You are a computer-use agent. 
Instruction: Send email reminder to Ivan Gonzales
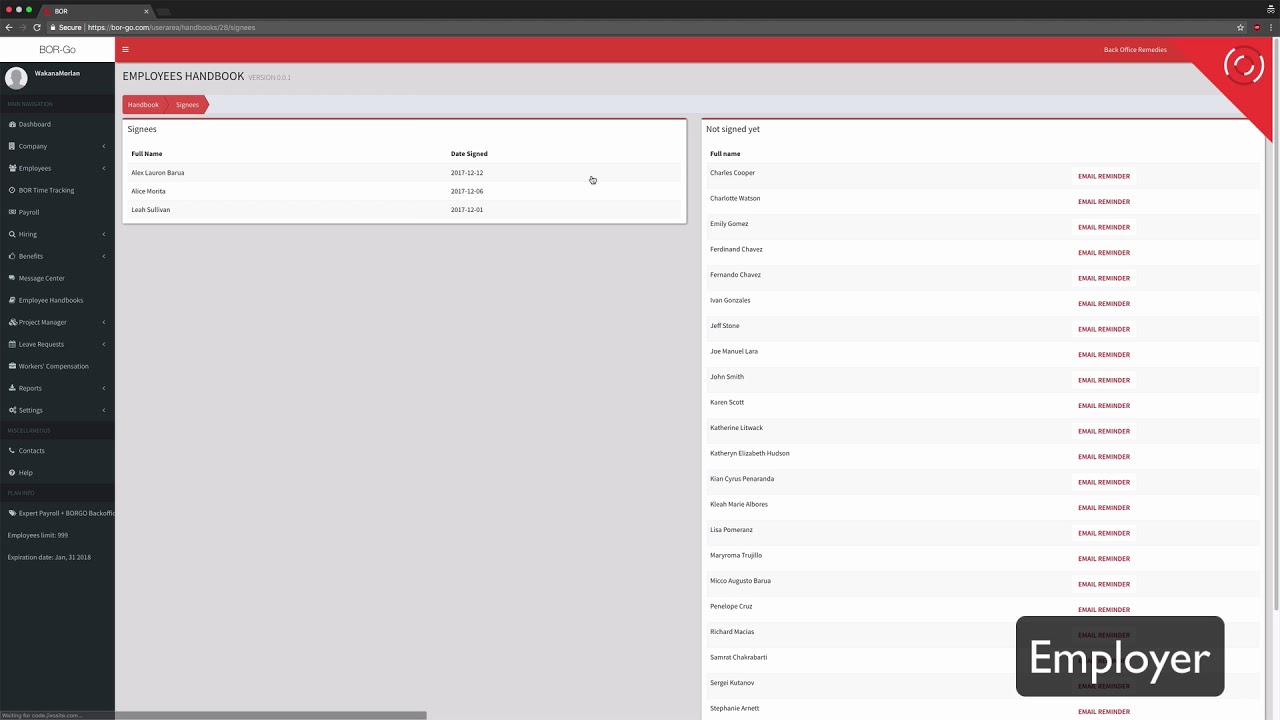pos(1104,303)
